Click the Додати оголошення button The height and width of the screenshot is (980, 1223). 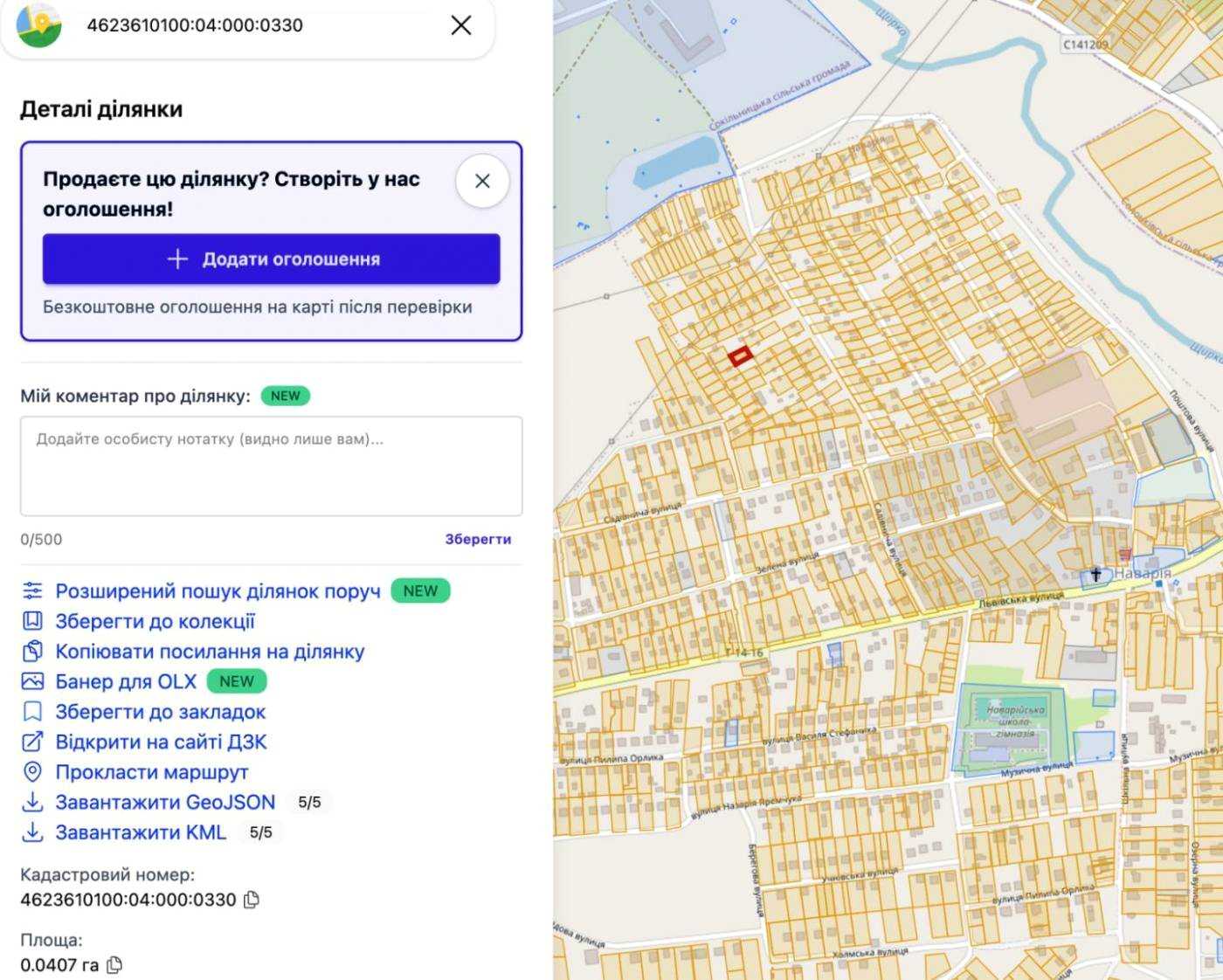pyautogui.click(x=272, y=259)
